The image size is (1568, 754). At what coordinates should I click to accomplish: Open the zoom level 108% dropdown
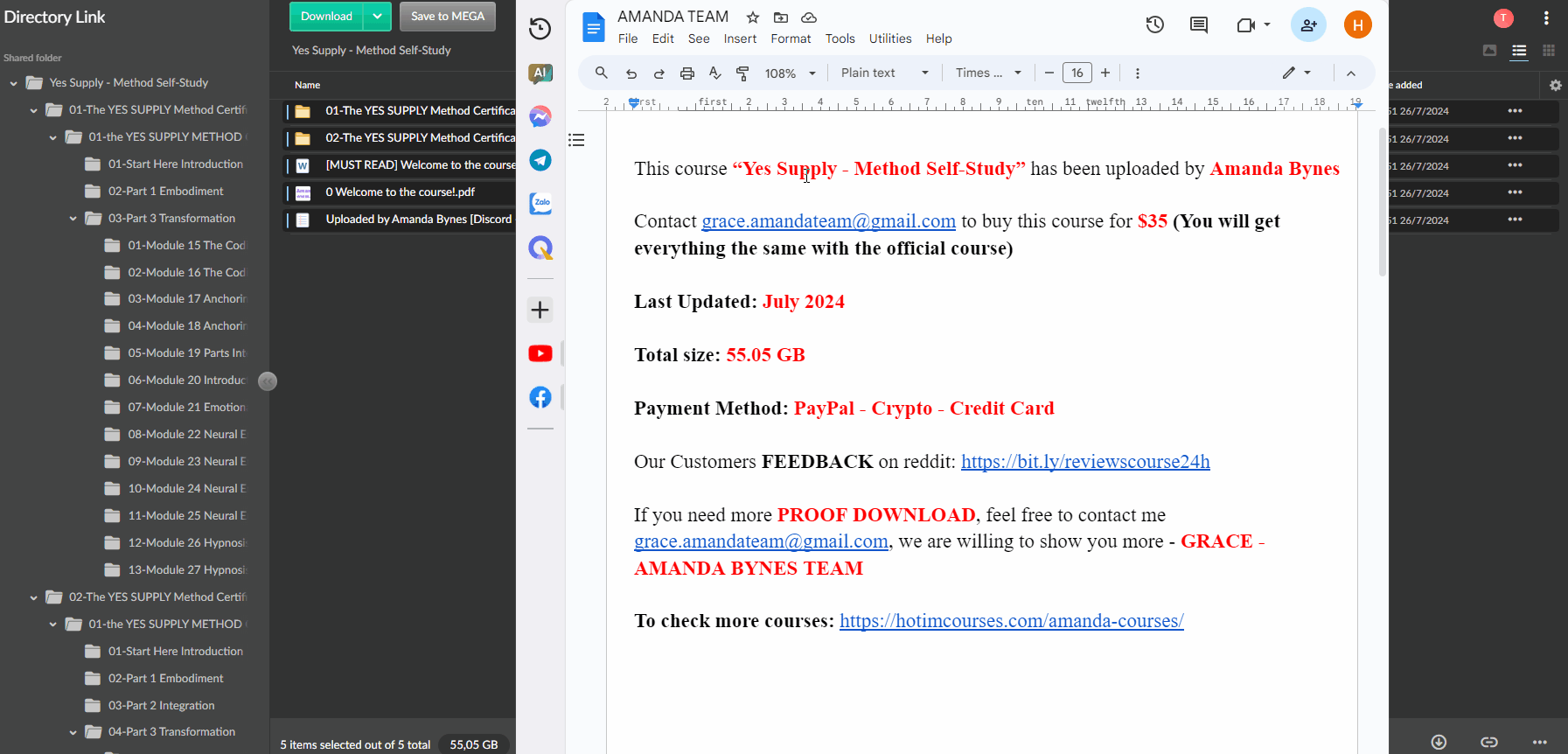tap(791, 73)
